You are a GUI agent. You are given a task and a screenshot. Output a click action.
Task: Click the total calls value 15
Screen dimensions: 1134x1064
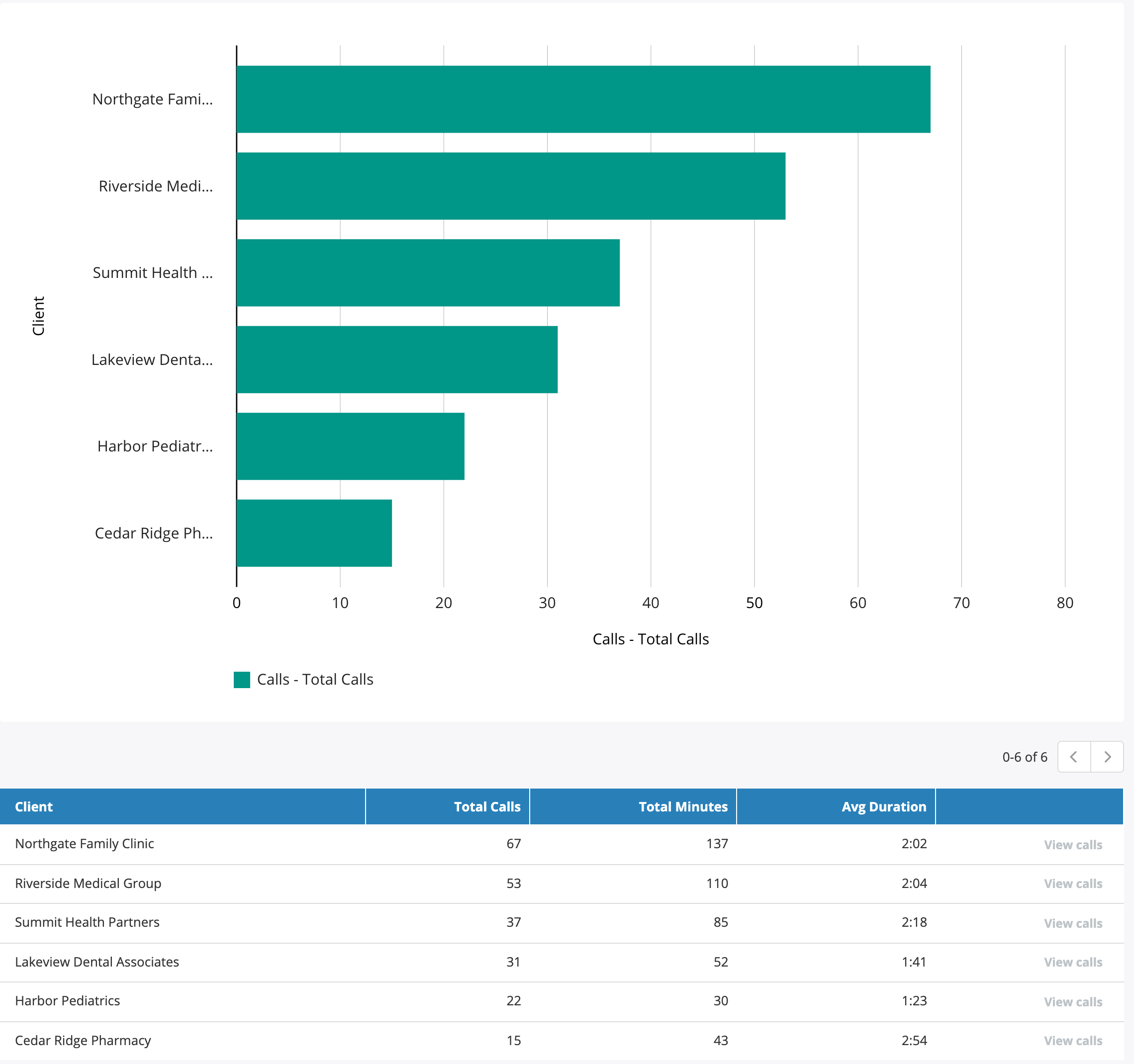pos(513,1041)
